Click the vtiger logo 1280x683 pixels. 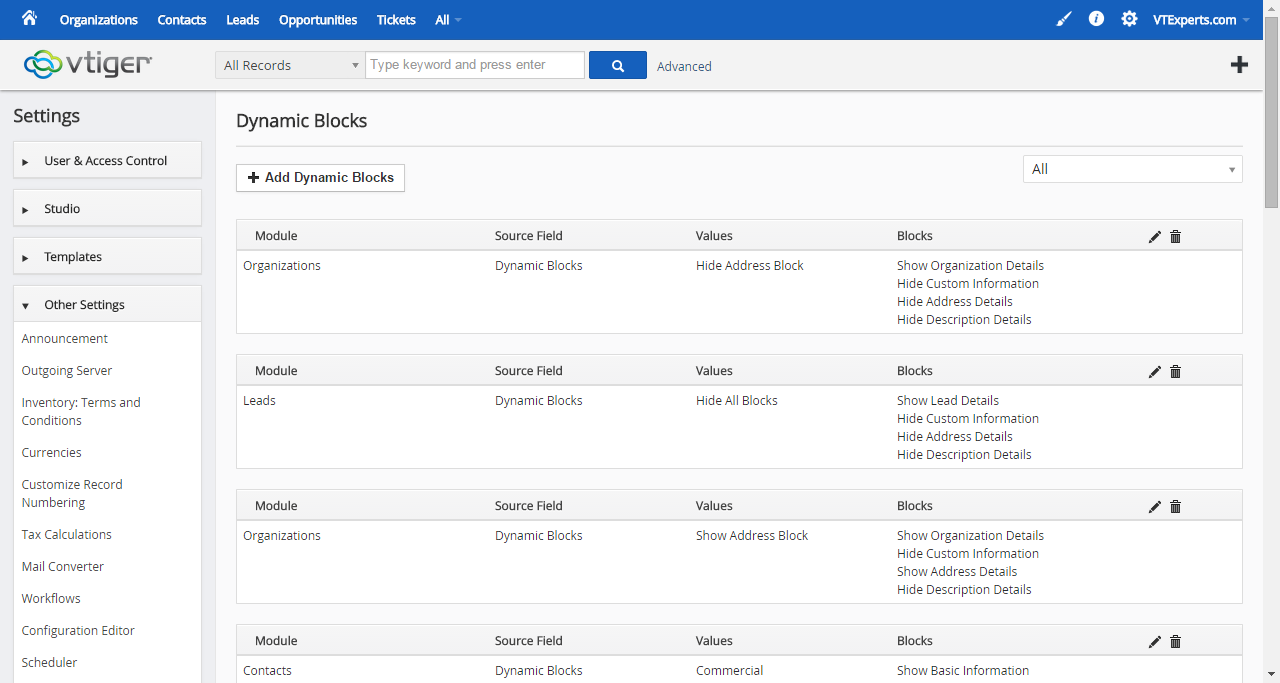coord(88,64)
